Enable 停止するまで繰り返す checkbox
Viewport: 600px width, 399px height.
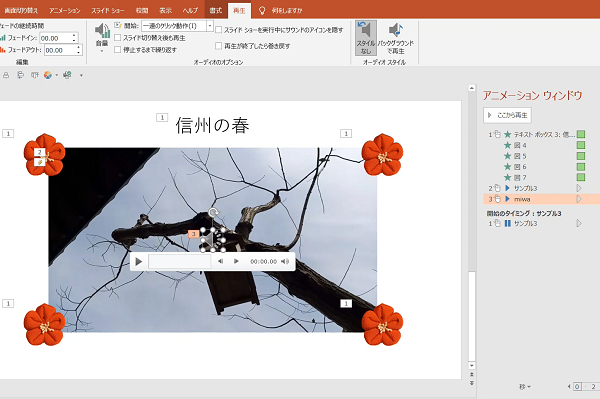[x=118, y=49]
